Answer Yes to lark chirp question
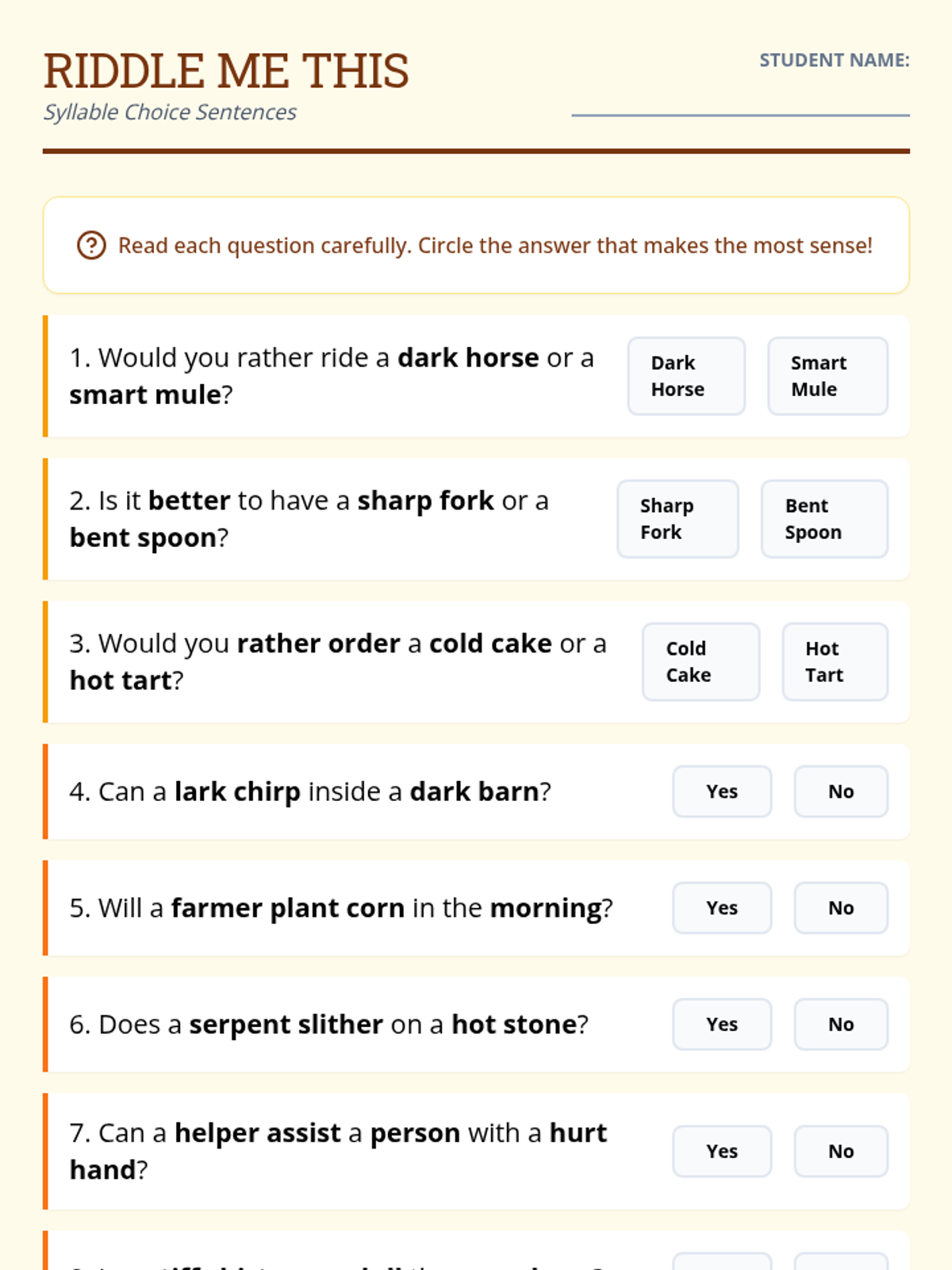Screen dimensions: 952x1270 722,791
